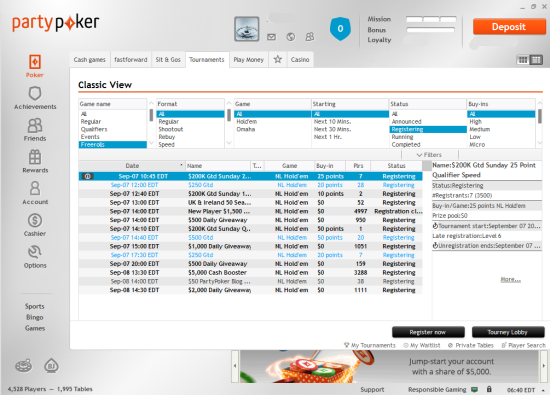Sort by the Status column header
550x395 pixels.
pyautogui.click(x=396, y=166)
